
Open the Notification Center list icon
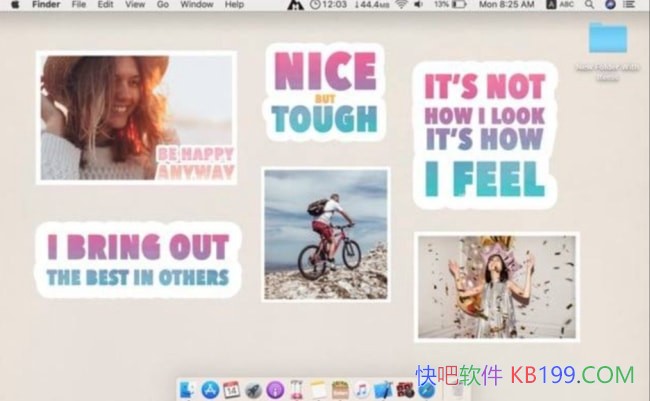[633, 5]
